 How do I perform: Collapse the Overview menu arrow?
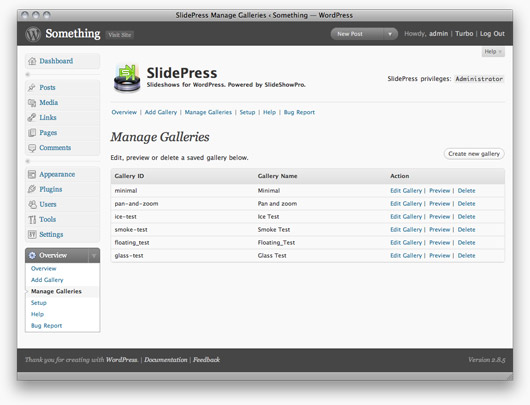pos(94,256)
